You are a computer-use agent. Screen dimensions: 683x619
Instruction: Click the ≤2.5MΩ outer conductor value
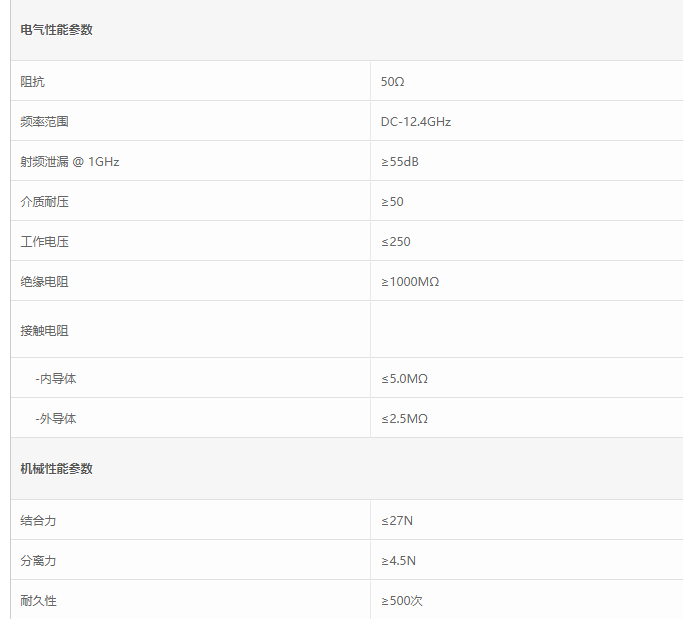point(404,419)
